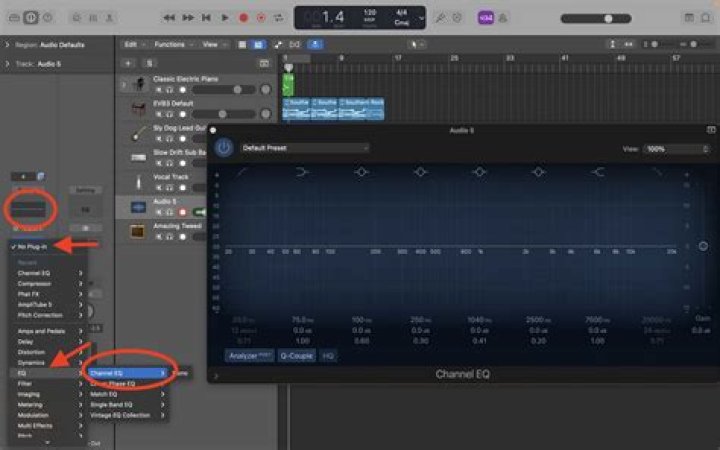Click the Vocal Track microphone icon
This screenshot has width=720, height=450.
[x=138, y=182]
